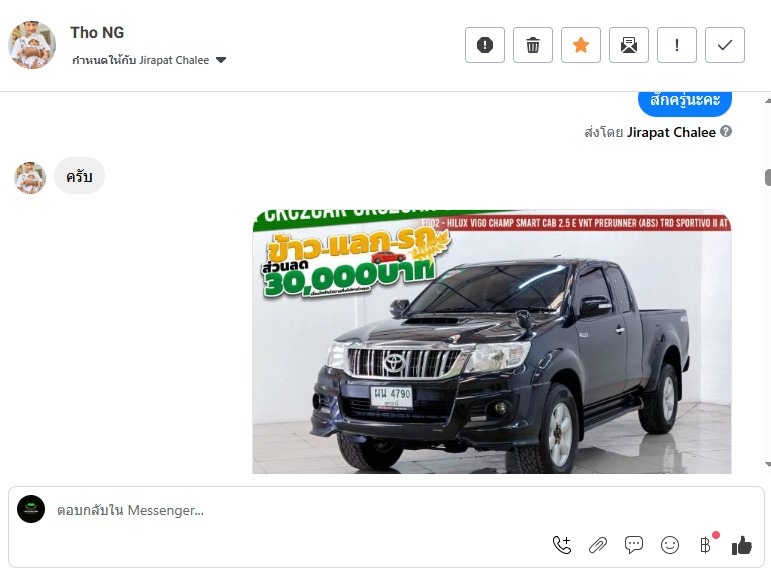Open the Hilux Vigo truck image
Image resolution: width=771 pixels, height=573 pixels.
point(492,342)
